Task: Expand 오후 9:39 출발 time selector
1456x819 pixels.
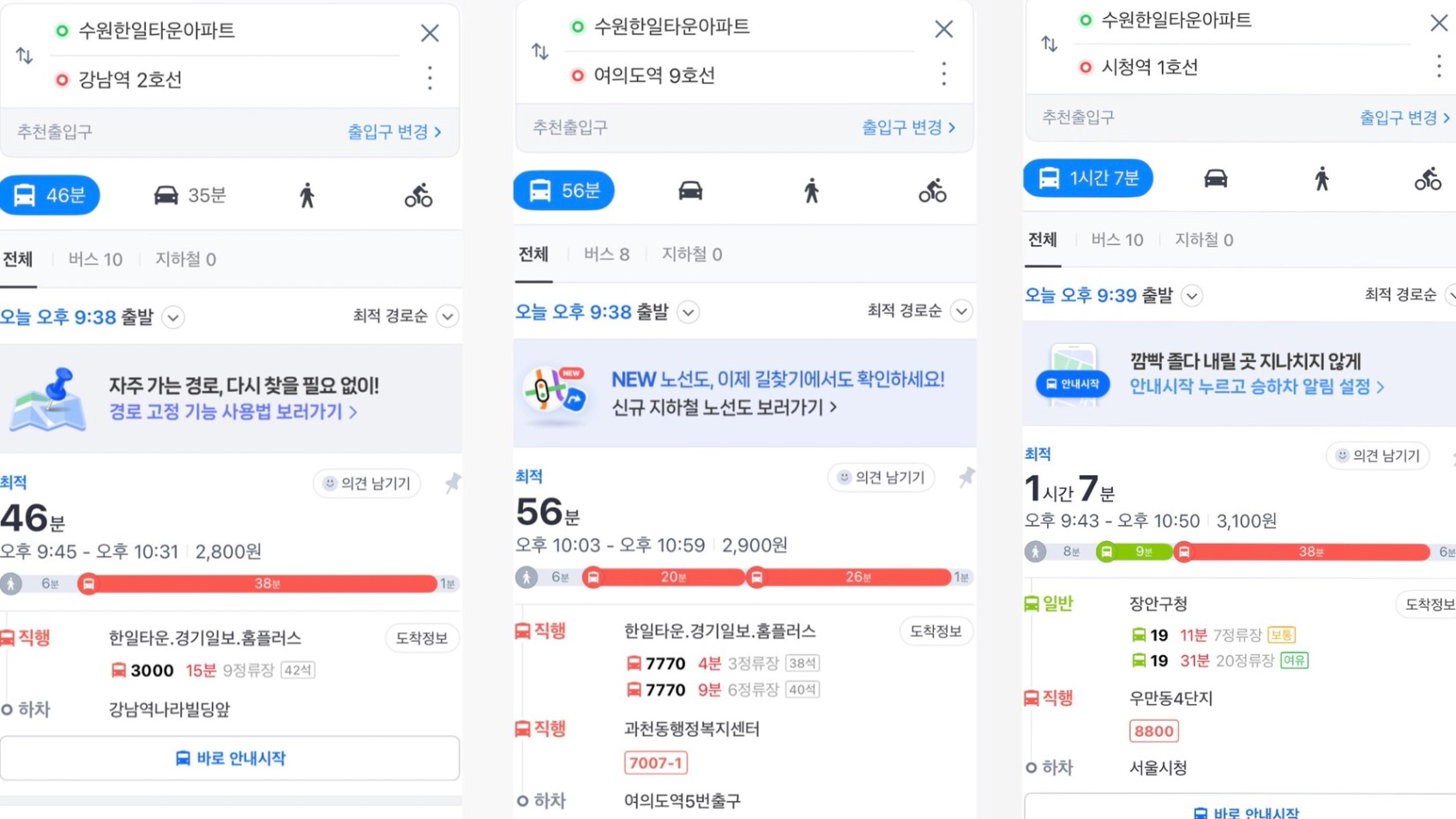Action: (x=1192, y=296)
